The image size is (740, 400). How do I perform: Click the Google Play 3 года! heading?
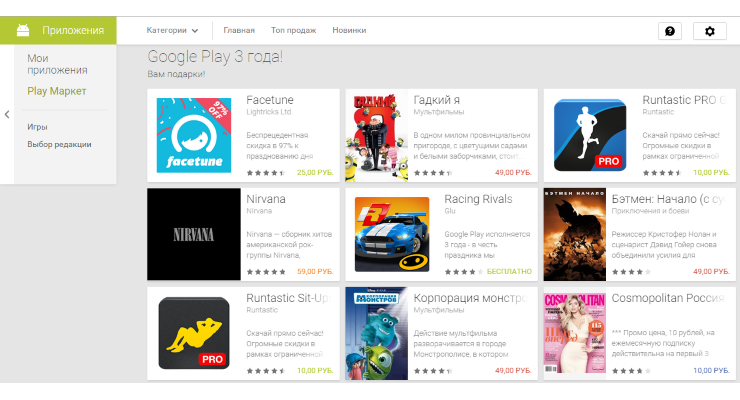click(x=215, y=57)
